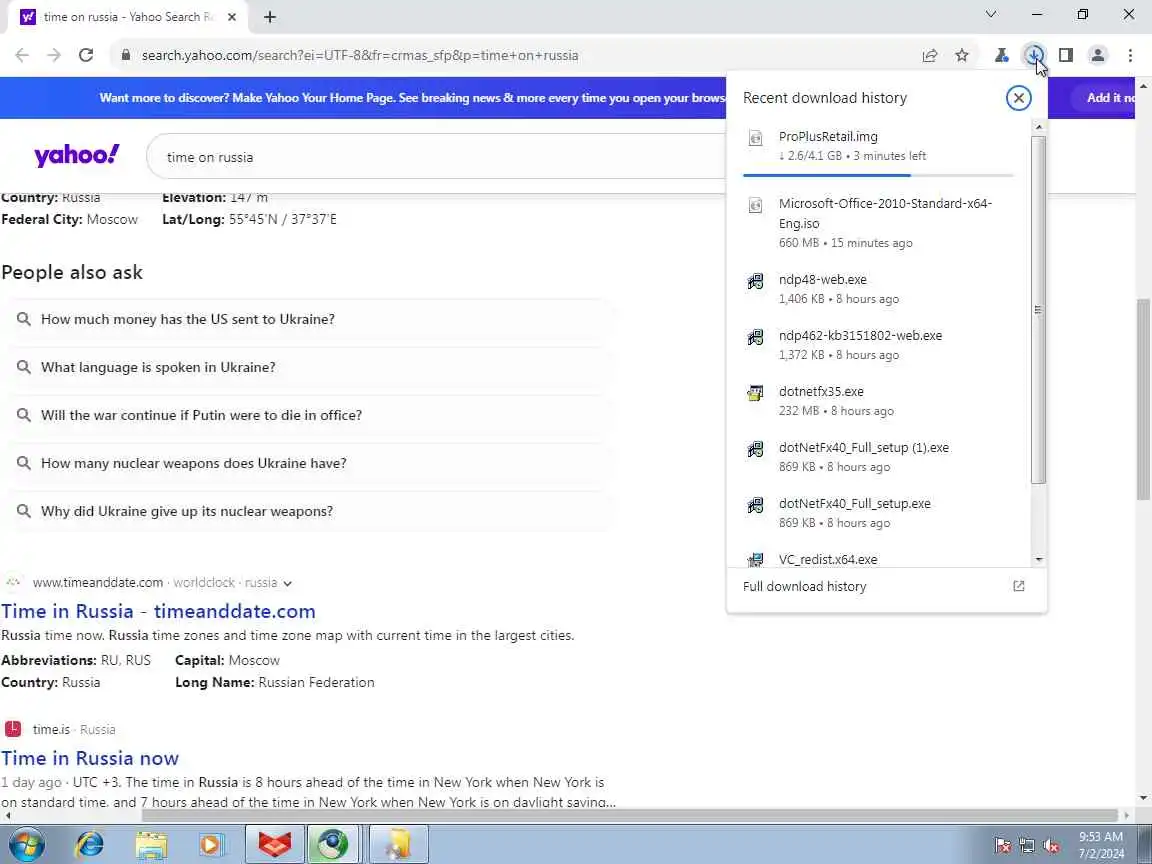
Task: Click the time.is site link
Action: [51, 730]
